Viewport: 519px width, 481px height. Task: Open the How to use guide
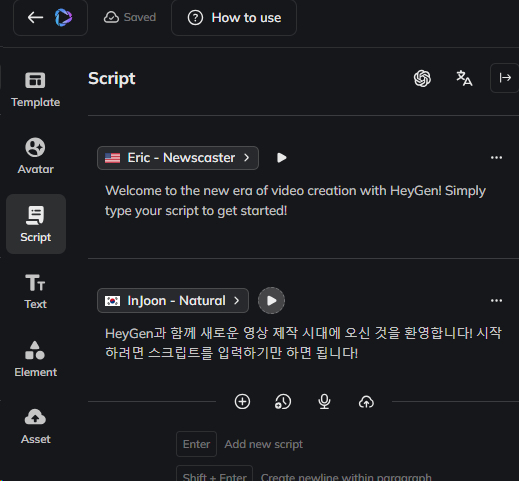(x=234, y=18)
